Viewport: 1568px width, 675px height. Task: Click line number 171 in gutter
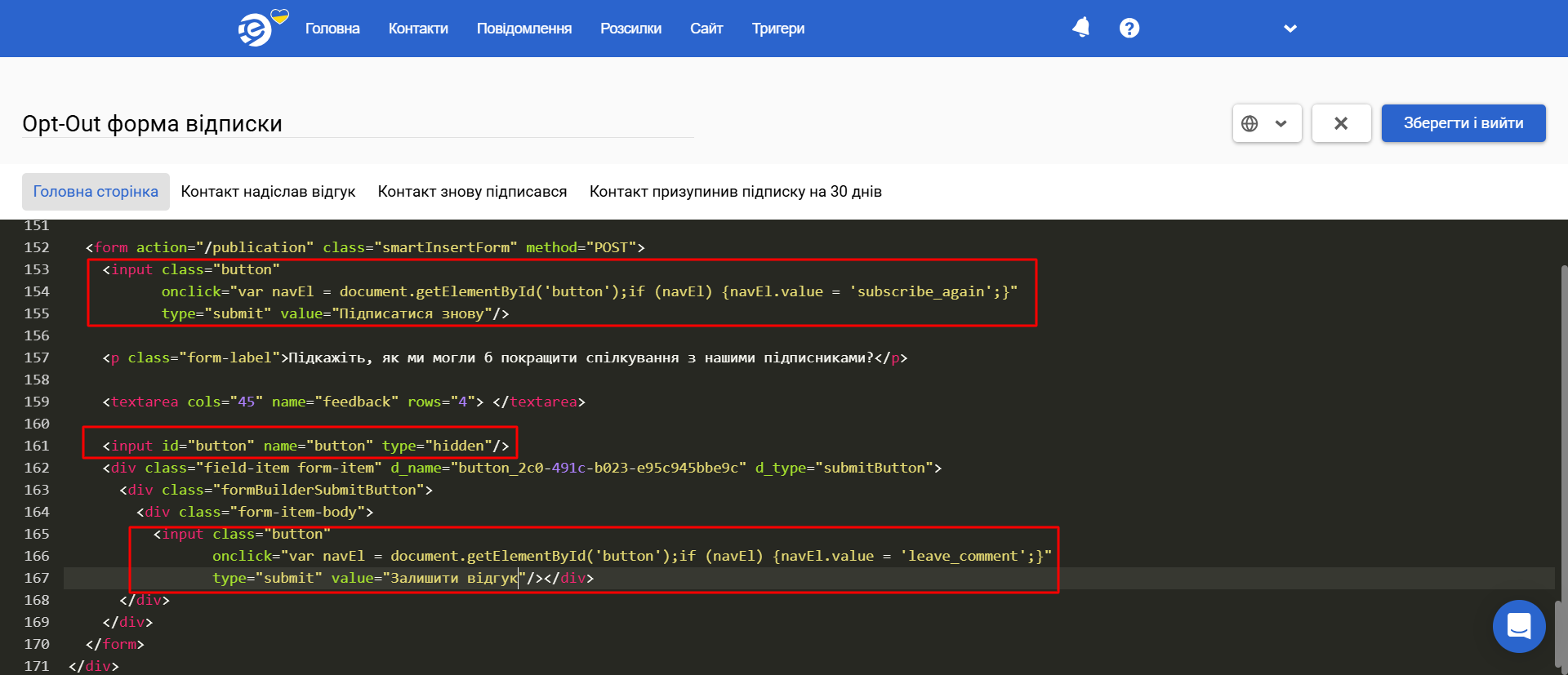pos(37,666)
